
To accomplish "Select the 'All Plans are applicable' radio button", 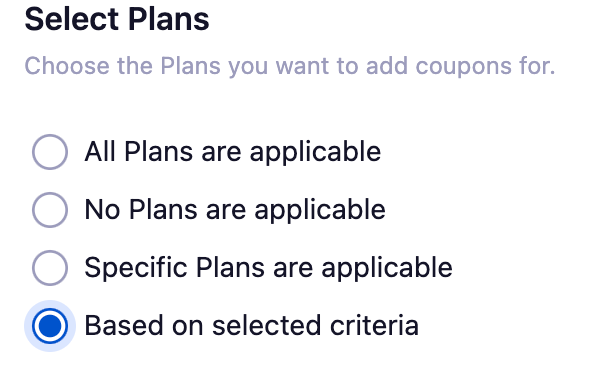I will [x=50, y=152].
